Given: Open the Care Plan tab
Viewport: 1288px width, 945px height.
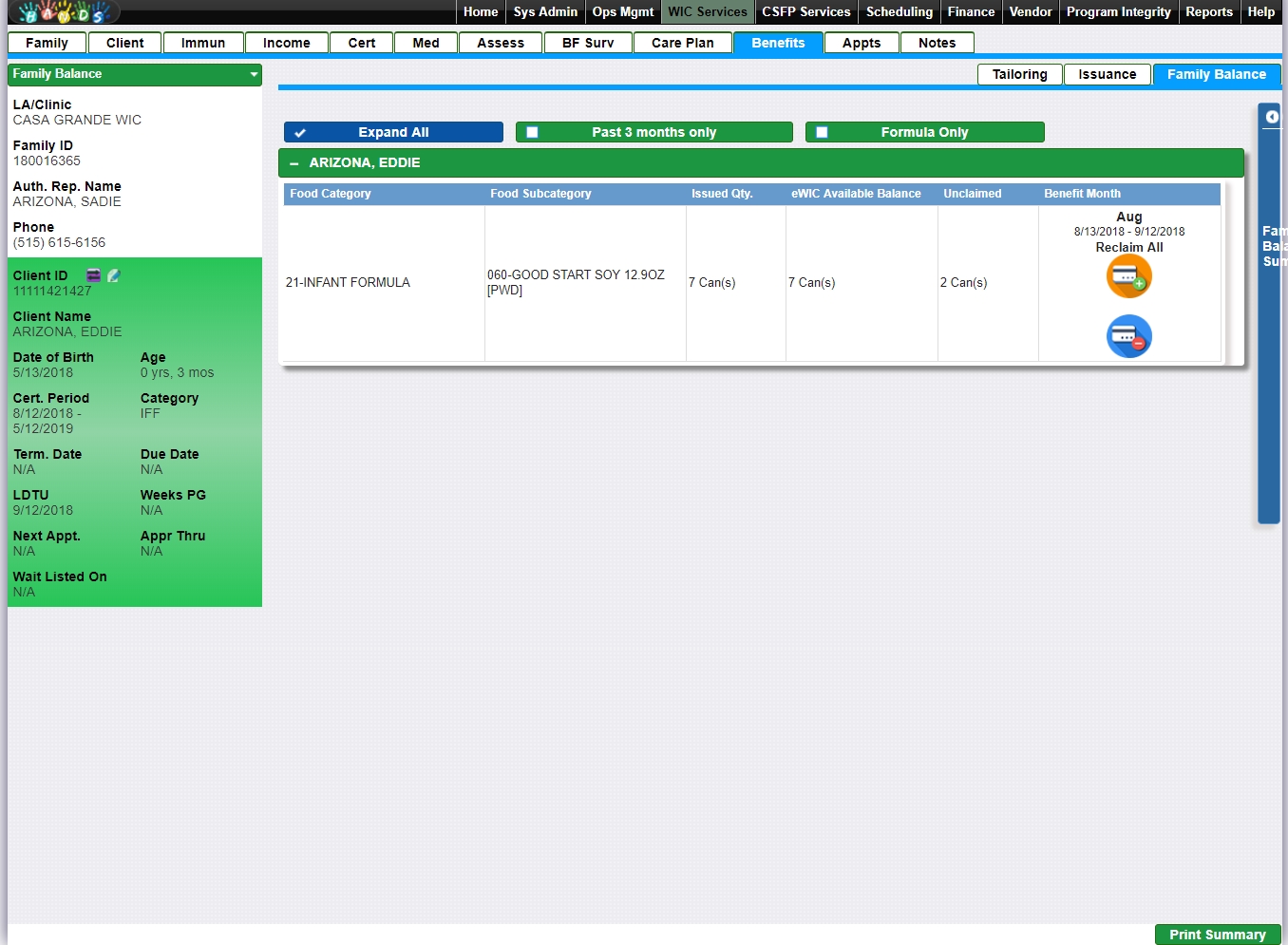Looking at the screenshot, I should 682,43.
